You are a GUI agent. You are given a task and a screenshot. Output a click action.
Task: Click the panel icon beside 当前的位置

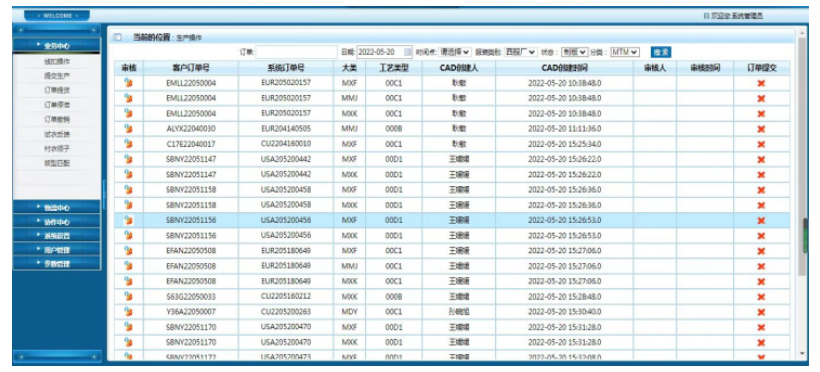point(118,37)
